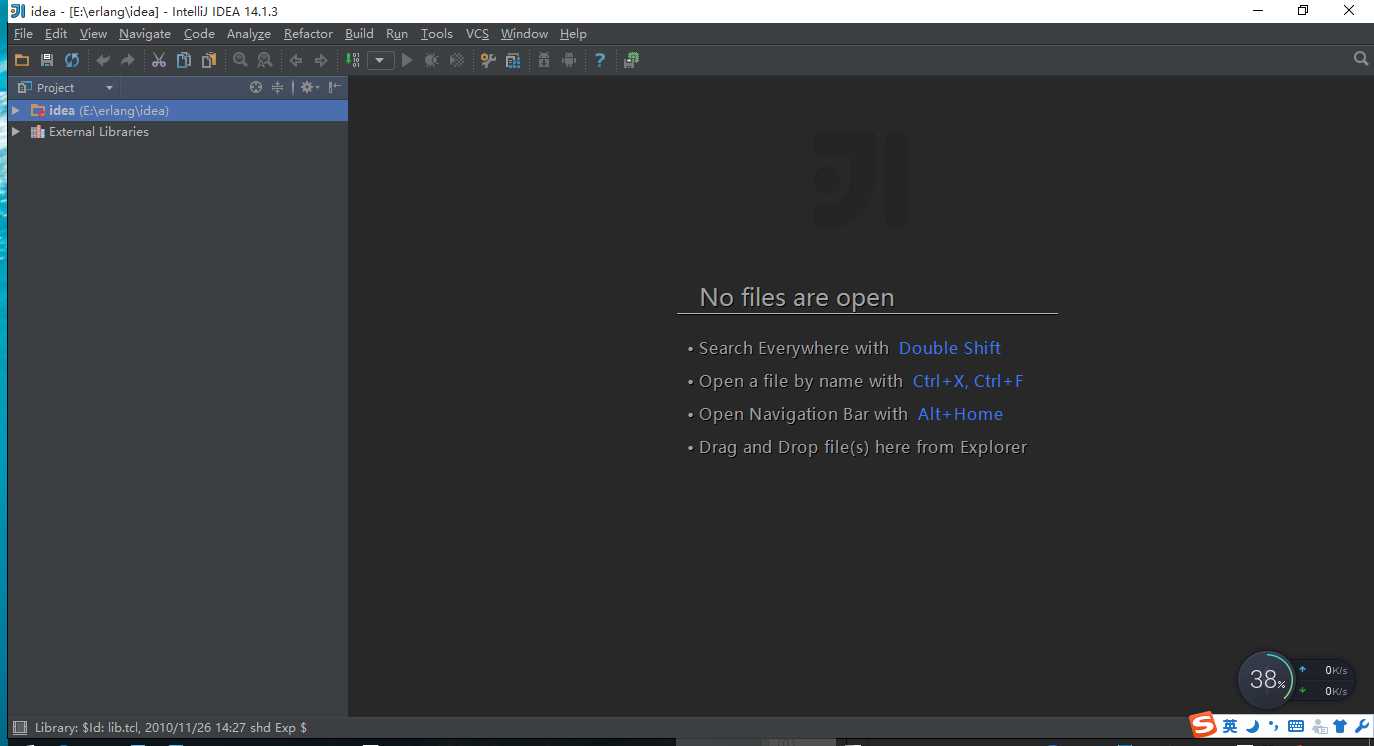Click the Replace icon in toolbar
Viewport: 1374px width, 746px height.
[x=264, y=60]
